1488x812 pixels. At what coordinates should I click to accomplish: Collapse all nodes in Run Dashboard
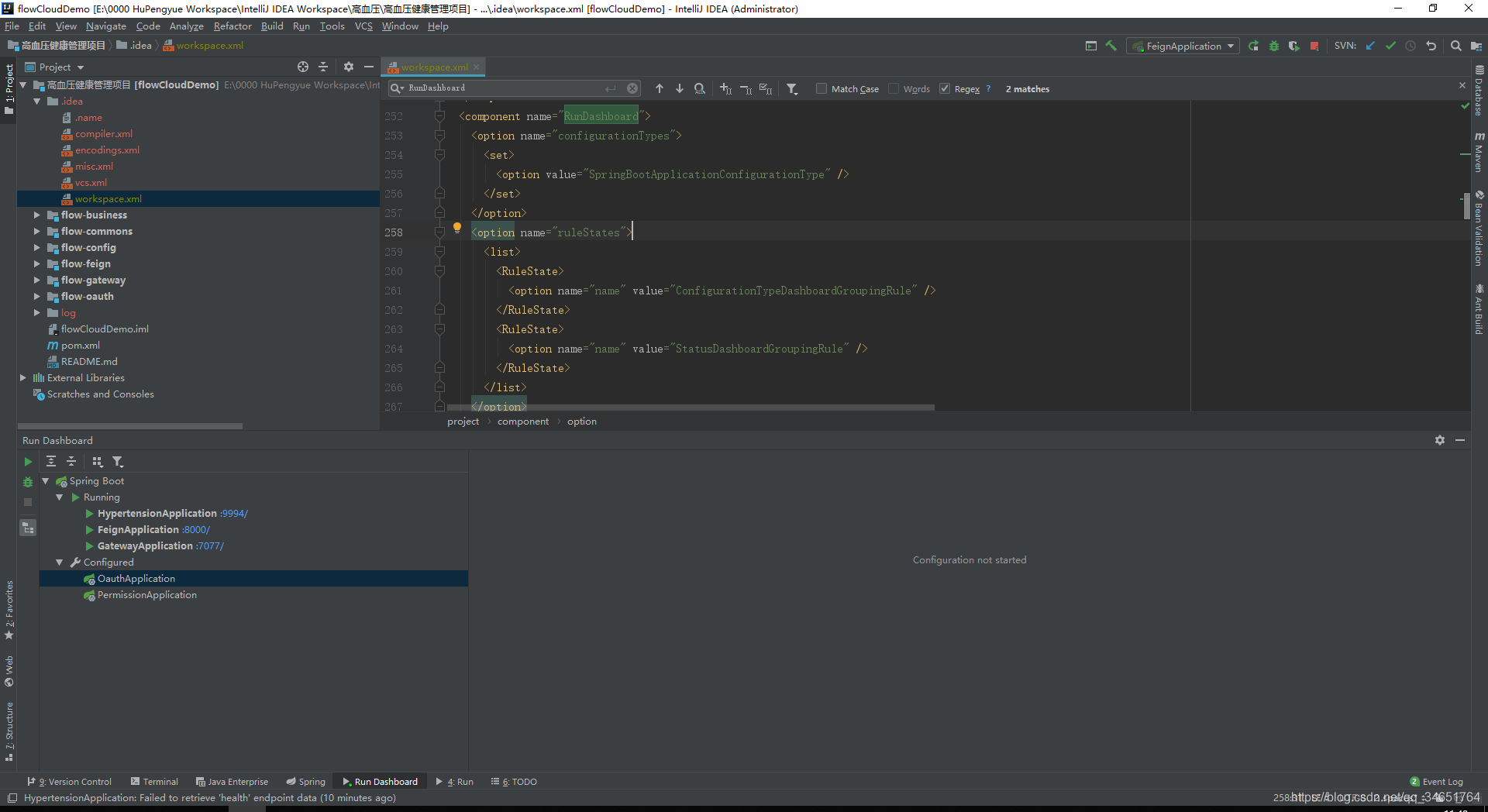[x=71, y=461]
